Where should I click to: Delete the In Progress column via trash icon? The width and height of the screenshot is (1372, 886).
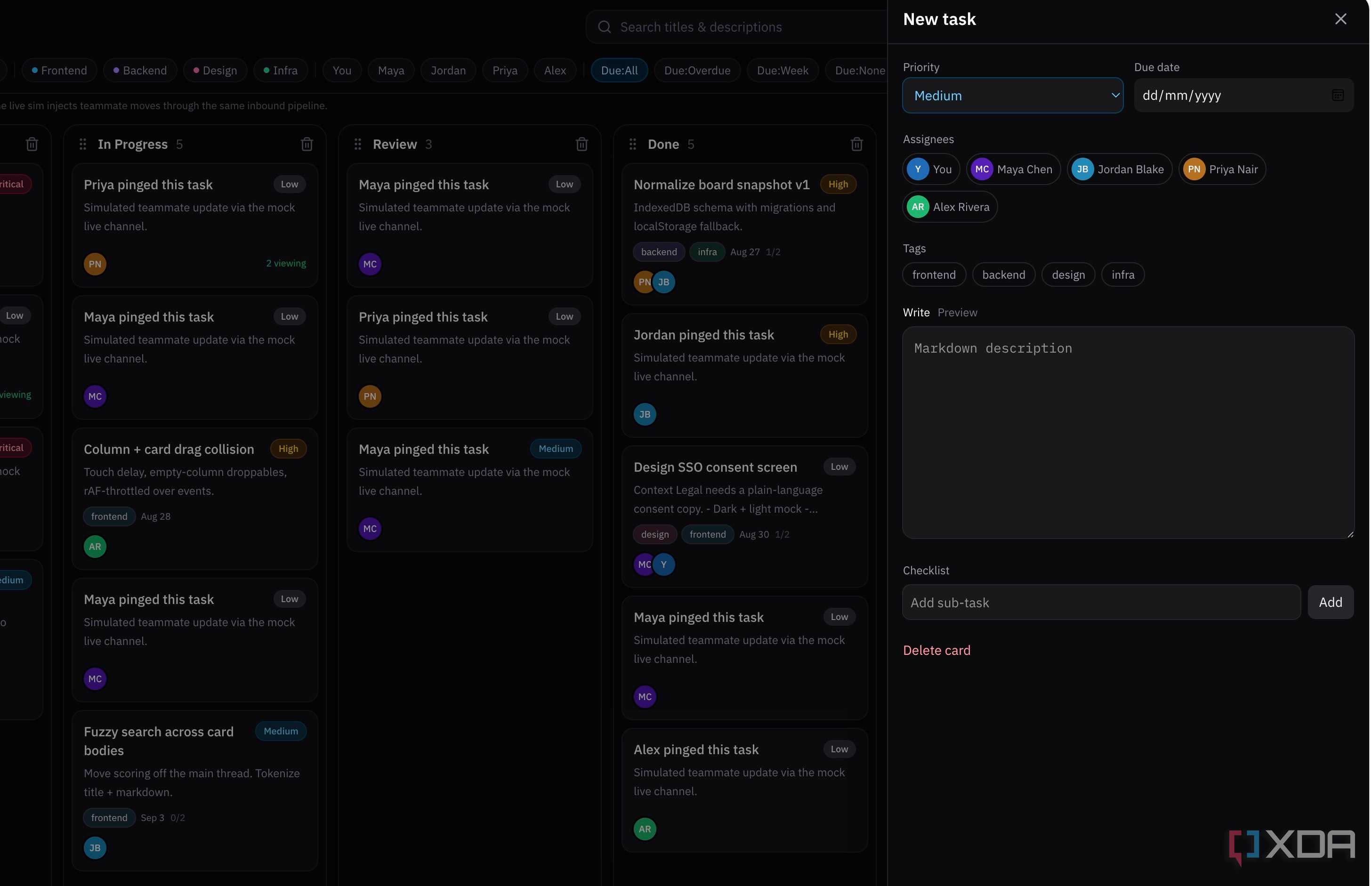(307, 144)
